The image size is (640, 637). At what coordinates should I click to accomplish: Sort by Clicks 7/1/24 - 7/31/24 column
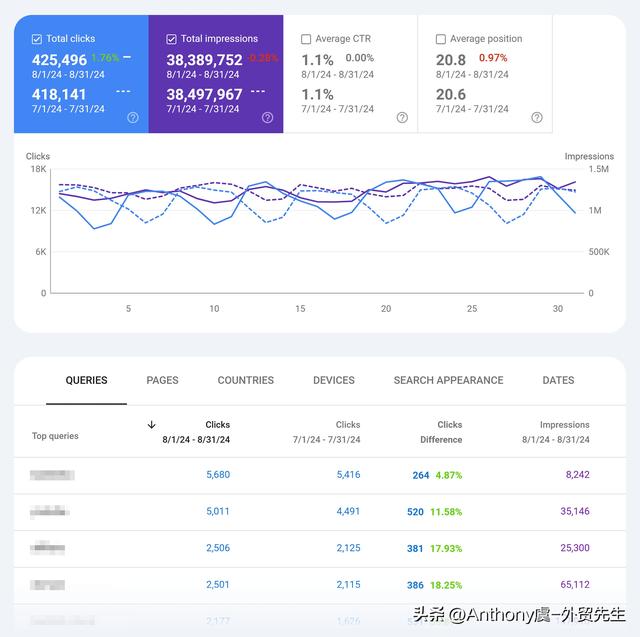[x=327, y=432]
